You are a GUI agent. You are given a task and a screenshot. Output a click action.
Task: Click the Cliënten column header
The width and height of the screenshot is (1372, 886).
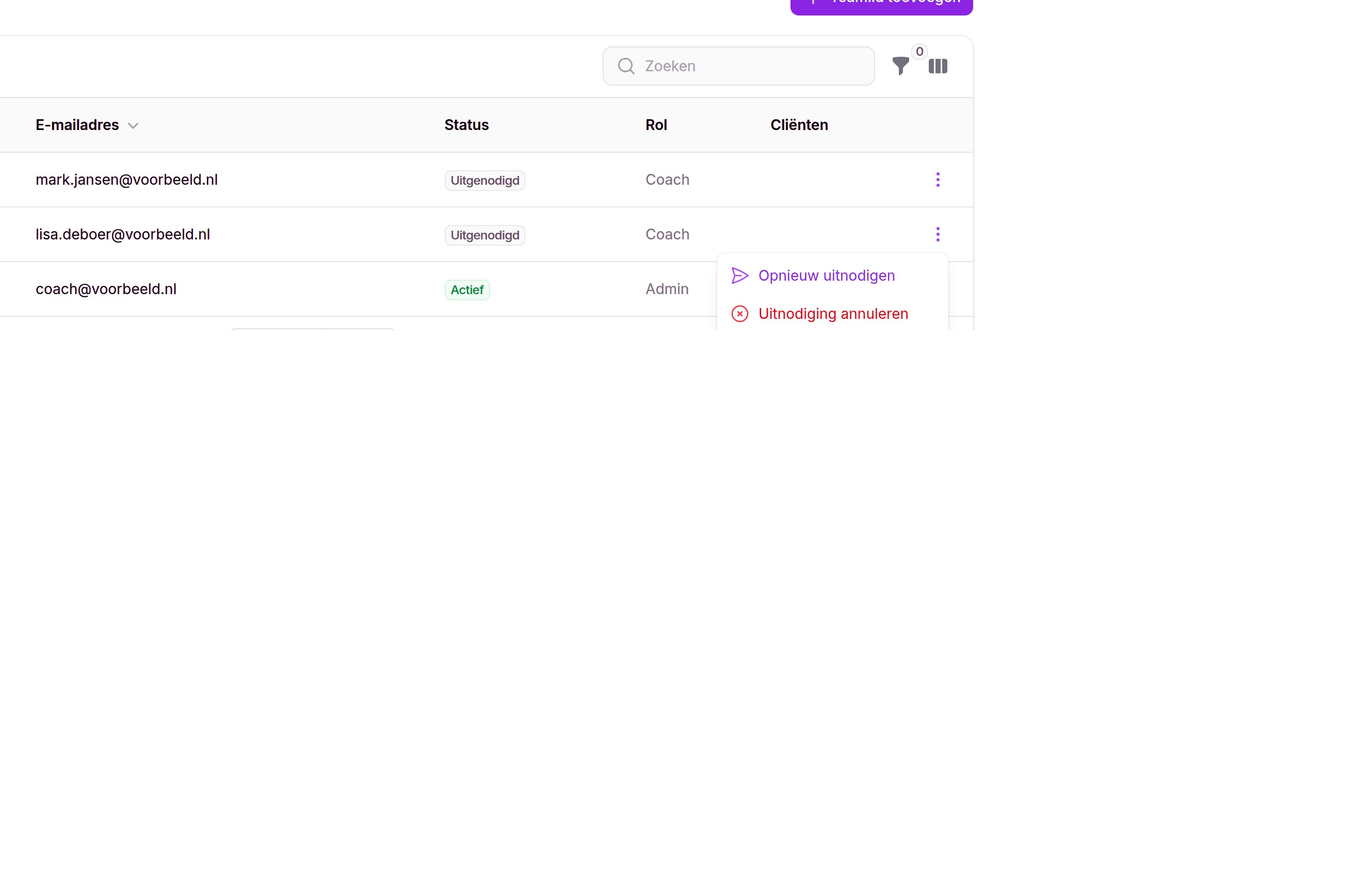tap(799, 125)
